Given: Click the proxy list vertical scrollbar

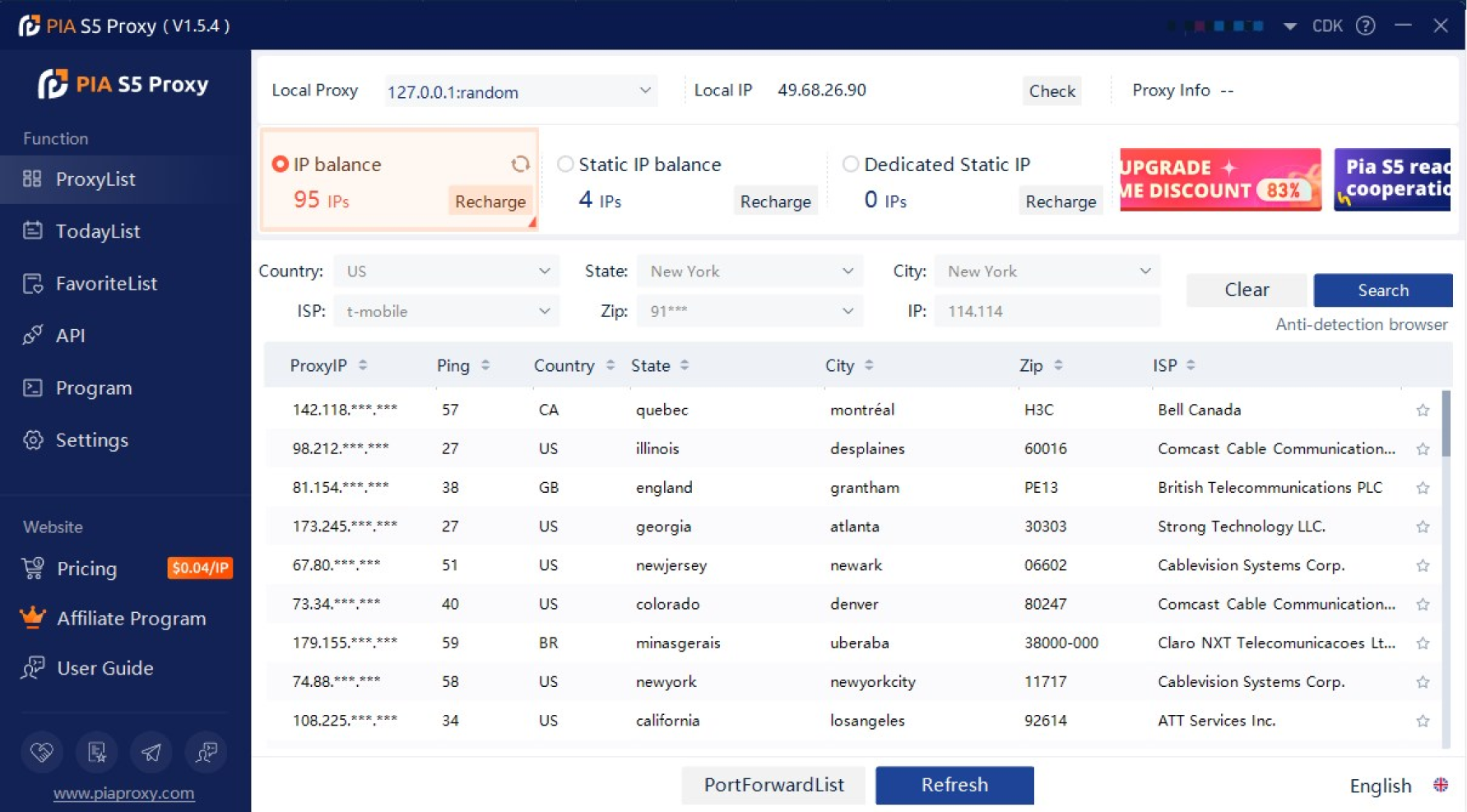Looking at the screenshot, I should pyautogui.click(x=1446, y=423).
